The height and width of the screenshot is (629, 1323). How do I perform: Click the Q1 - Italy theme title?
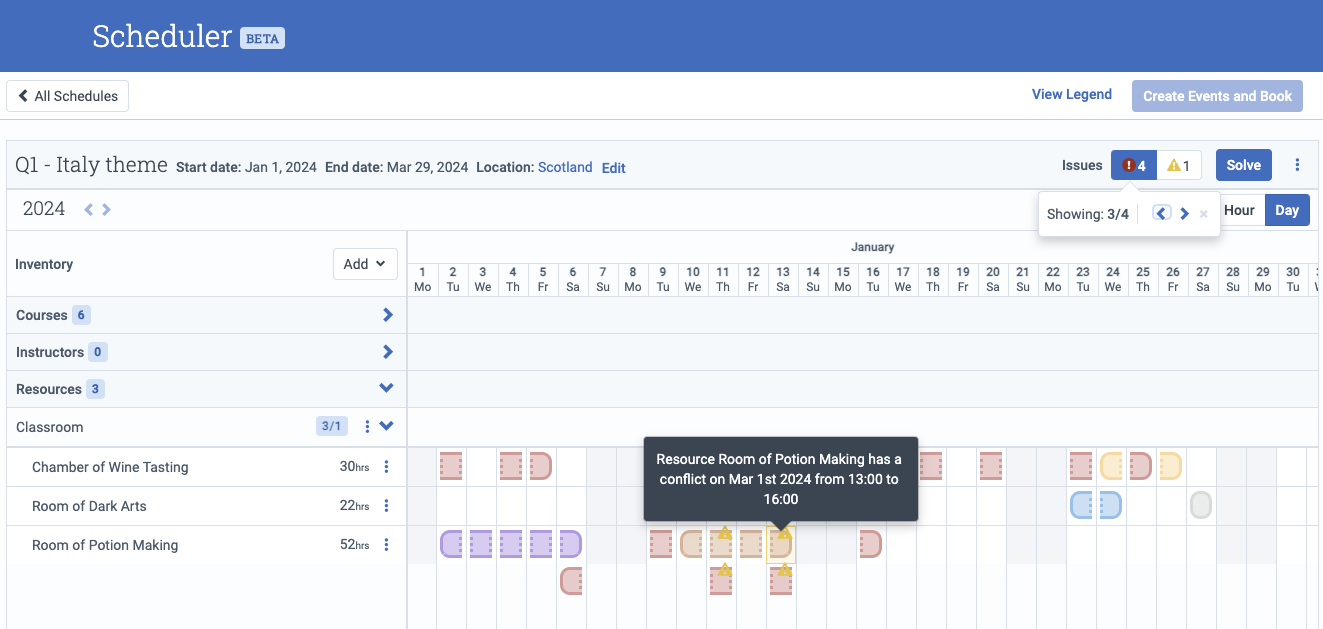(x=92, y=165)
